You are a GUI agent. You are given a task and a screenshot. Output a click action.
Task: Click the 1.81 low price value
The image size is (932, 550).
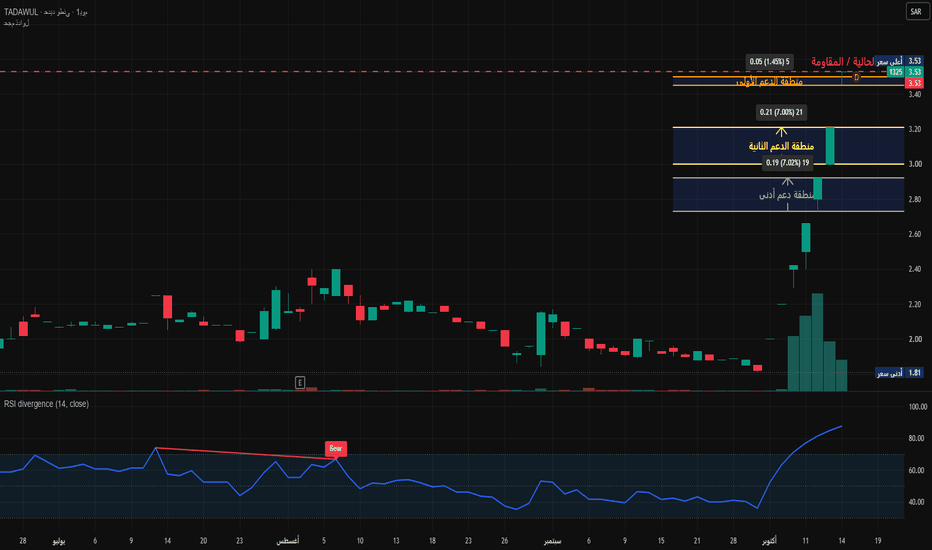click(x=914, y=373)
